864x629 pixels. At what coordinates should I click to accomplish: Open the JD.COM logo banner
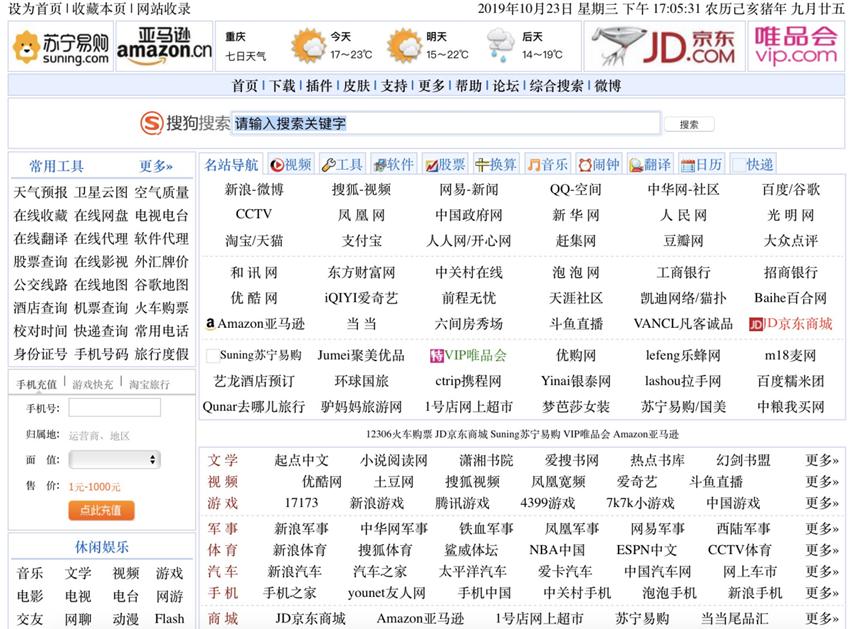[665, 47]
